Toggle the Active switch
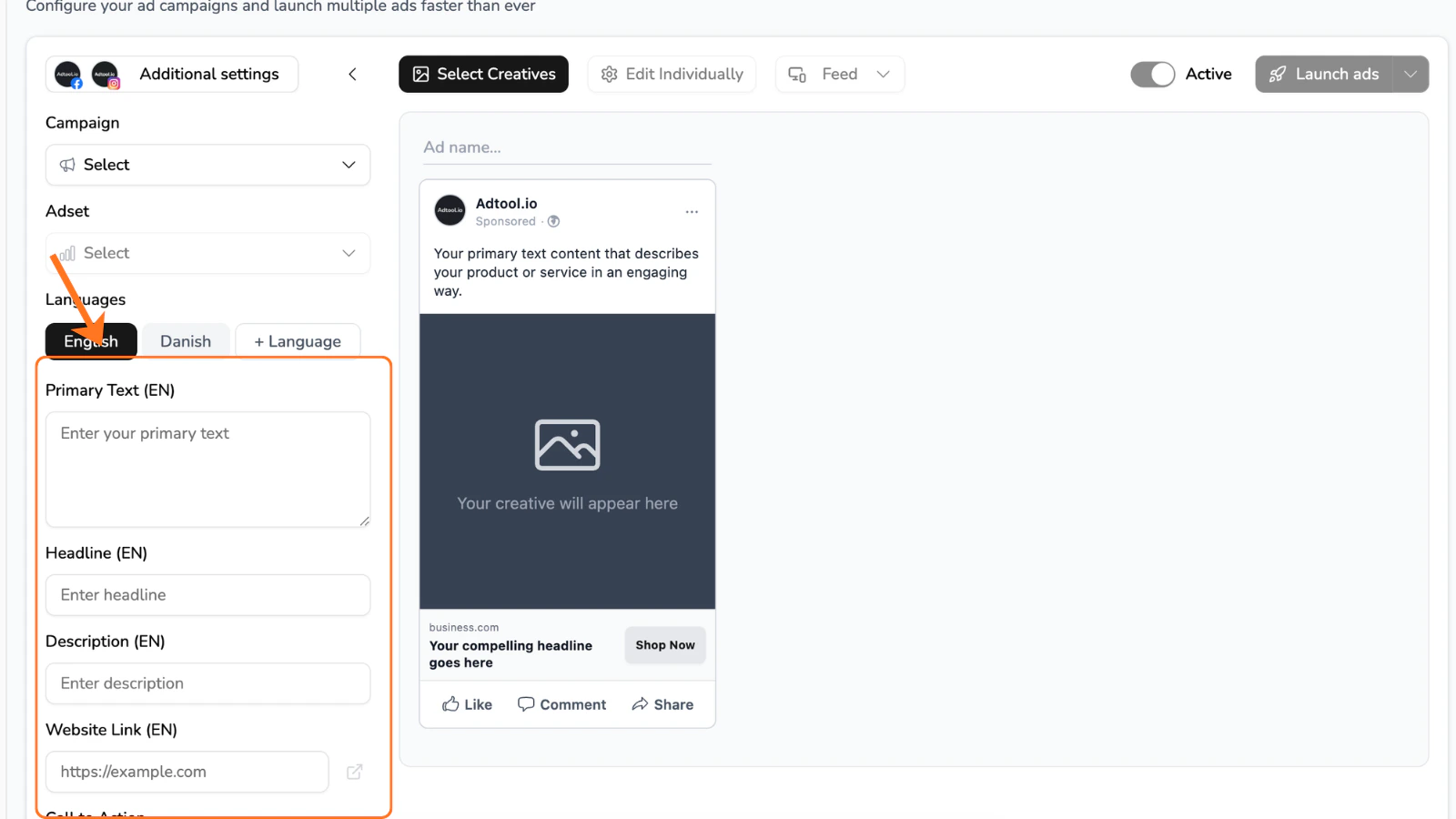 coord(1153,75)
